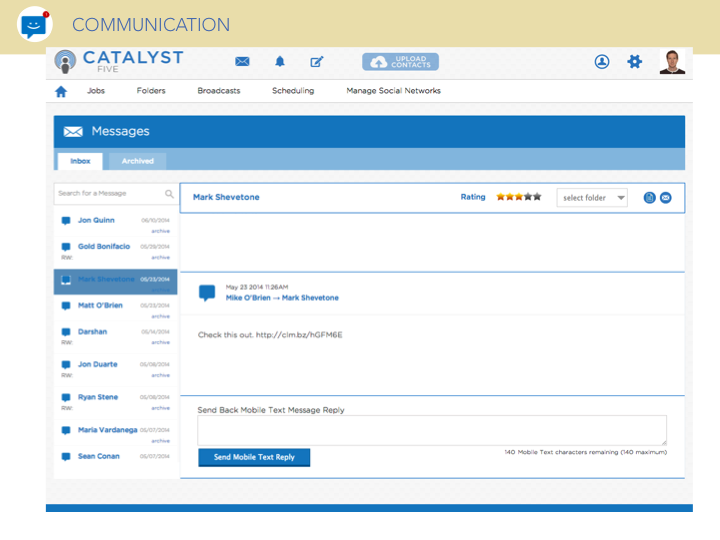
Task: Click Send Mobile Text Reply button
Action: [254, 457]
